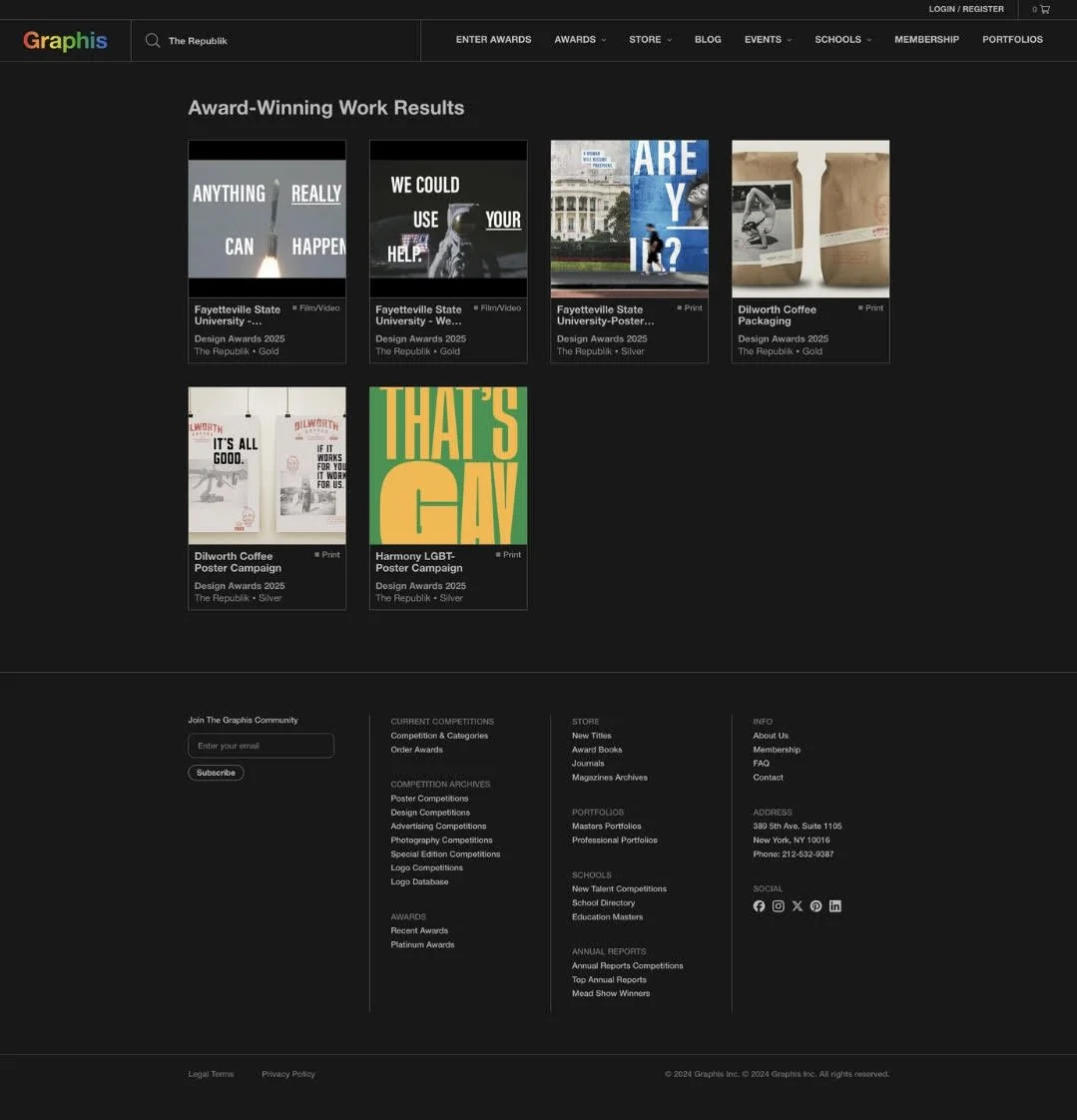Open Poster Competitions archive link
1077x1120 pixels.
tap(429, 799)
